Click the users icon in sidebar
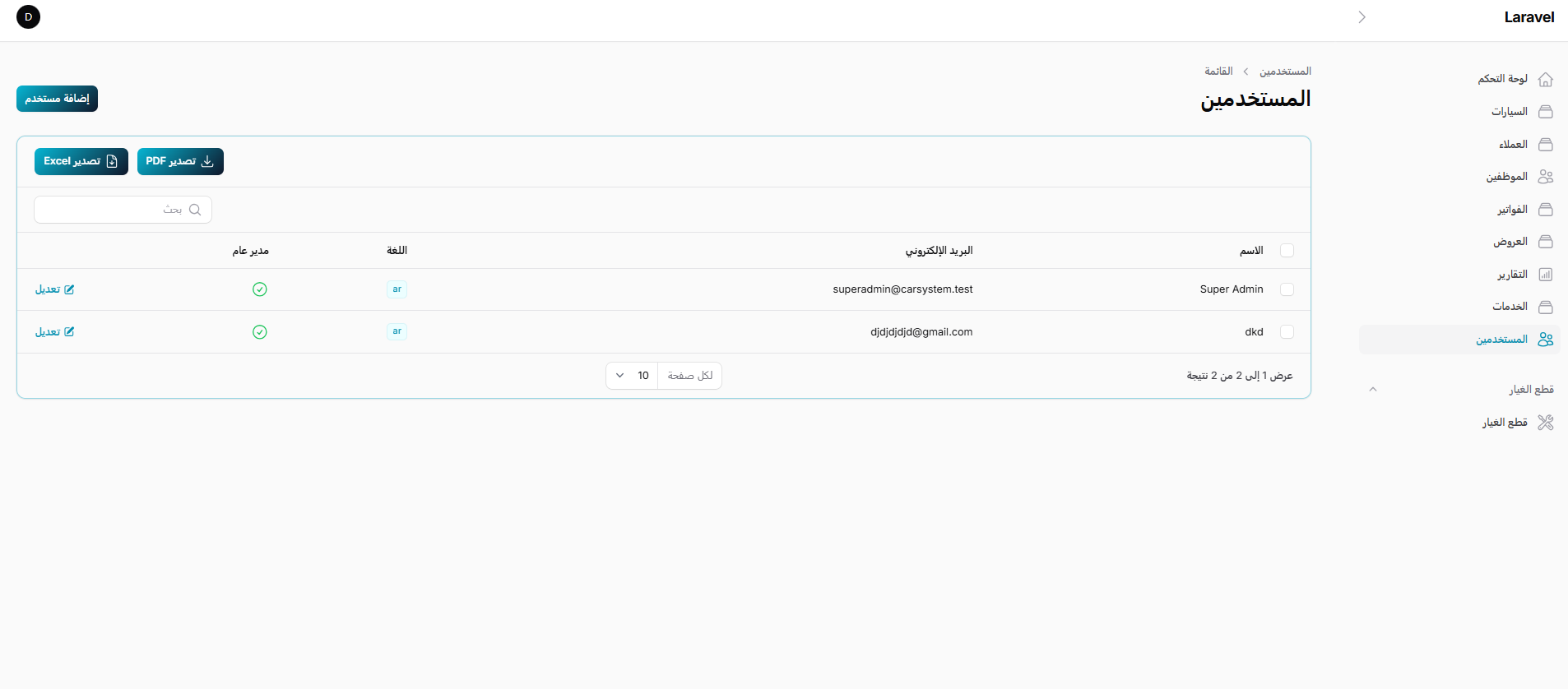 (1545, 340)
